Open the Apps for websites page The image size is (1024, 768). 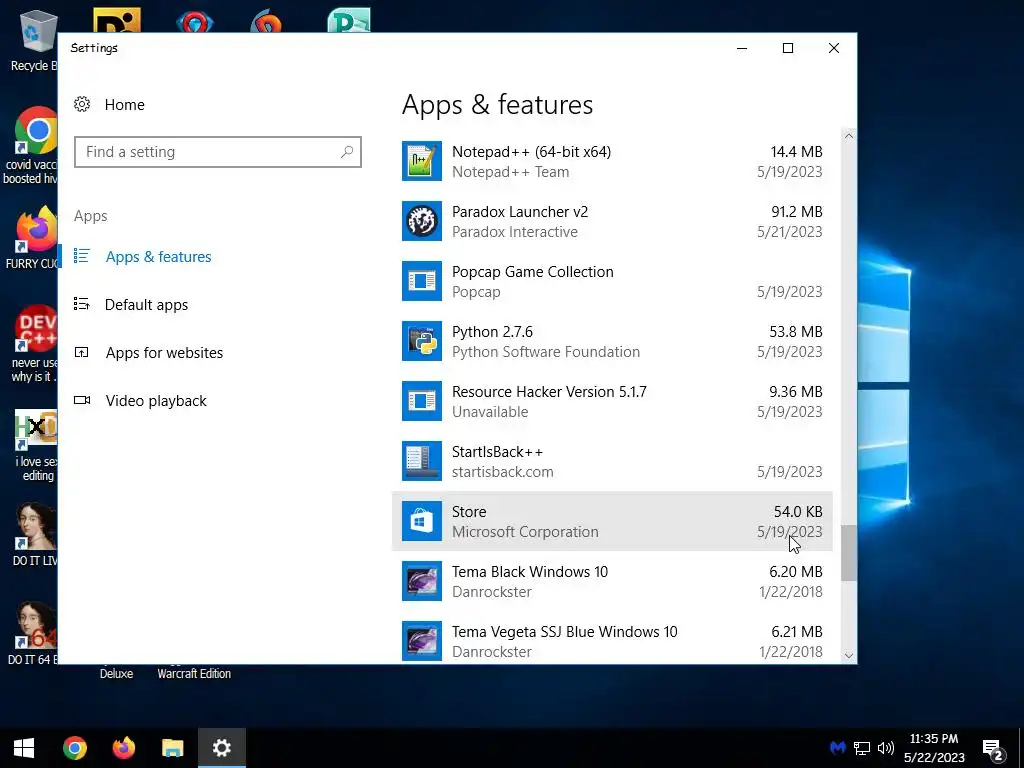164,353
